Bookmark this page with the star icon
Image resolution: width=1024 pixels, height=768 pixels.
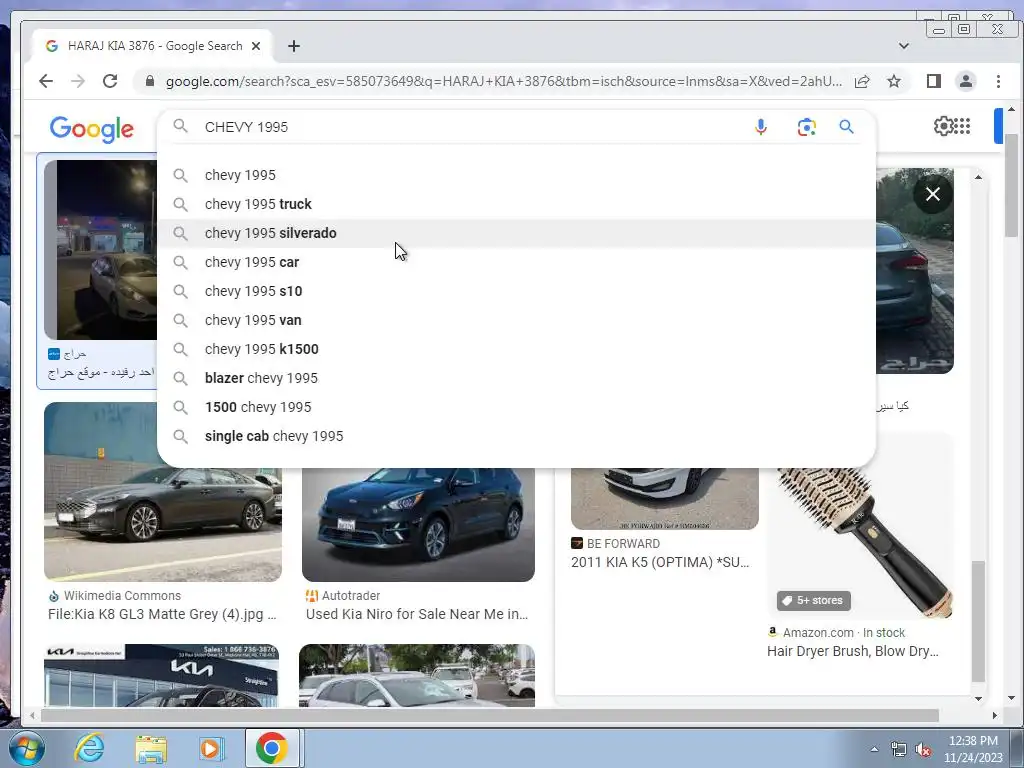coord(894,81)
